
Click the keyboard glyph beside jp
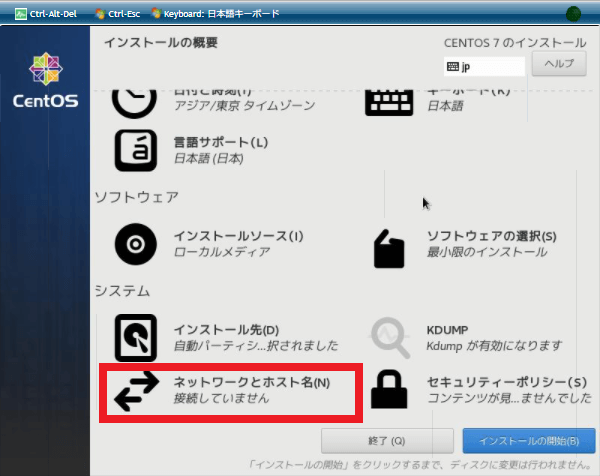point(453,67)
